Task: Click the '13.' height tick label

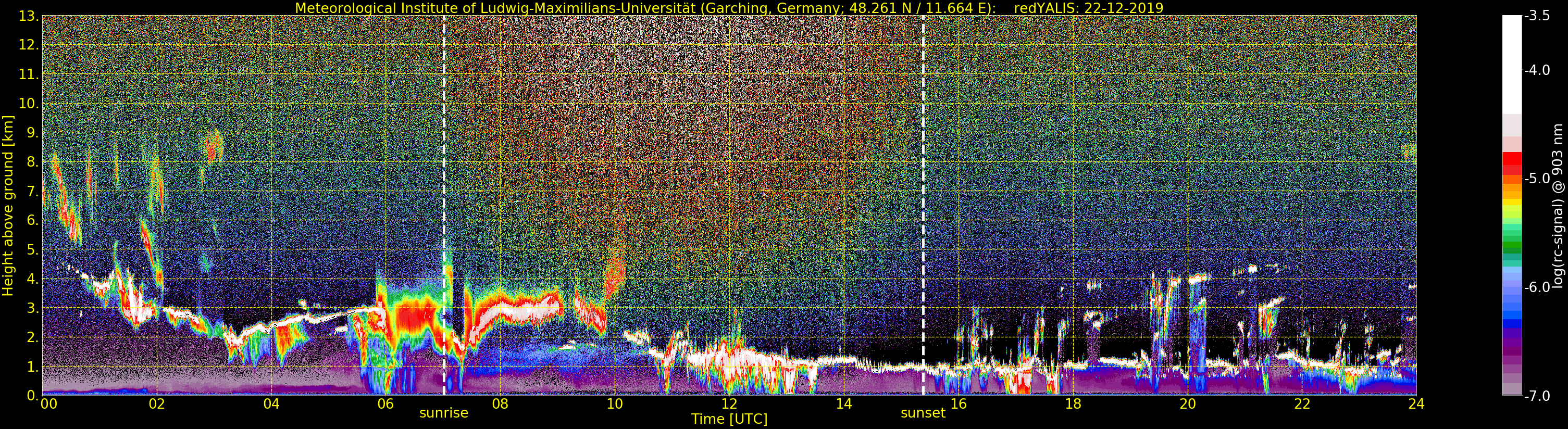Action: click(x=29, y=16)
